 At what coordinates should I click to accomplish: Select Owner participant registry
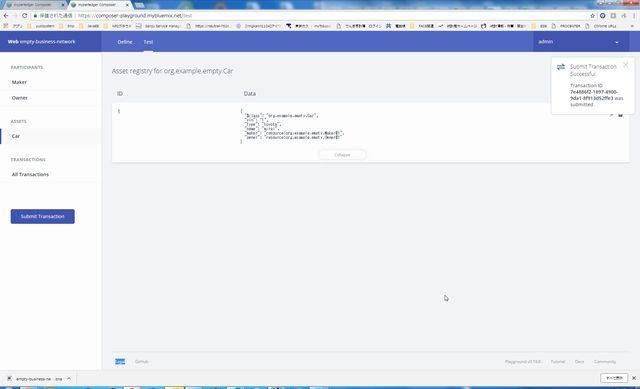point(20,98)
